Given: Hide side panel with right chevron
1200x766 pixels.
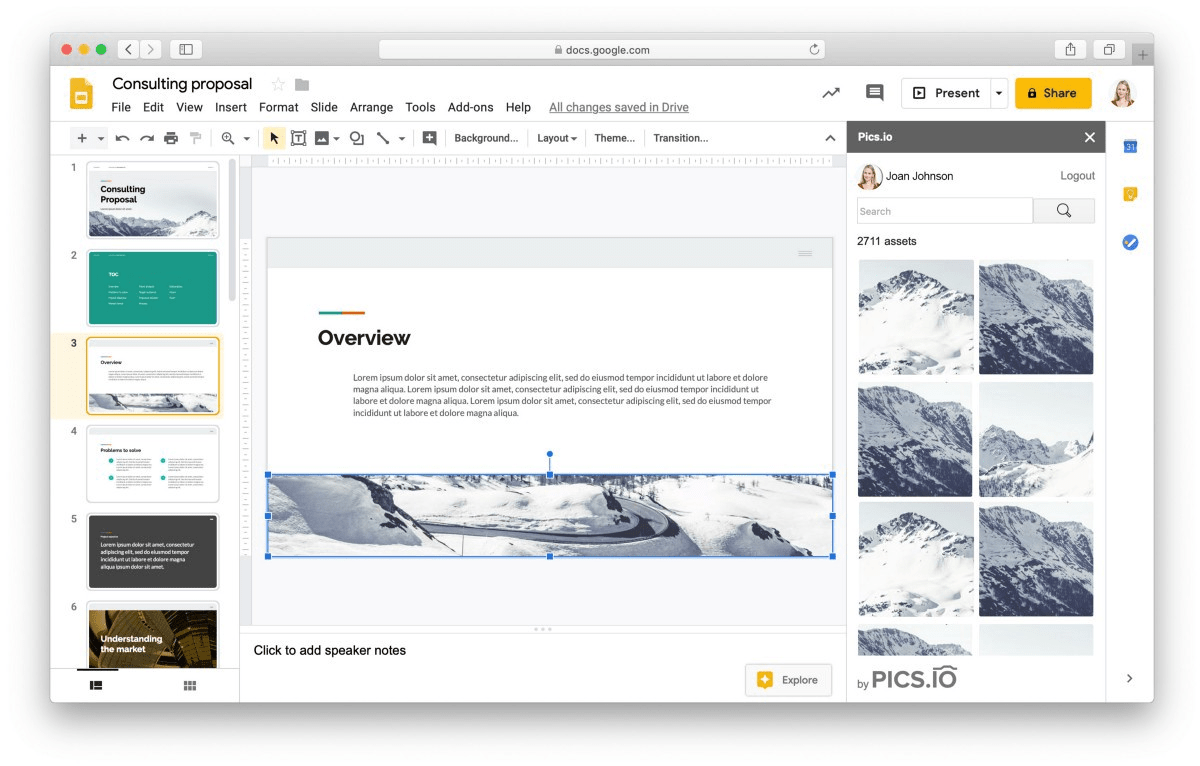Looking at the screenshot, I should pyautogui.click(x=1130, y=678).
